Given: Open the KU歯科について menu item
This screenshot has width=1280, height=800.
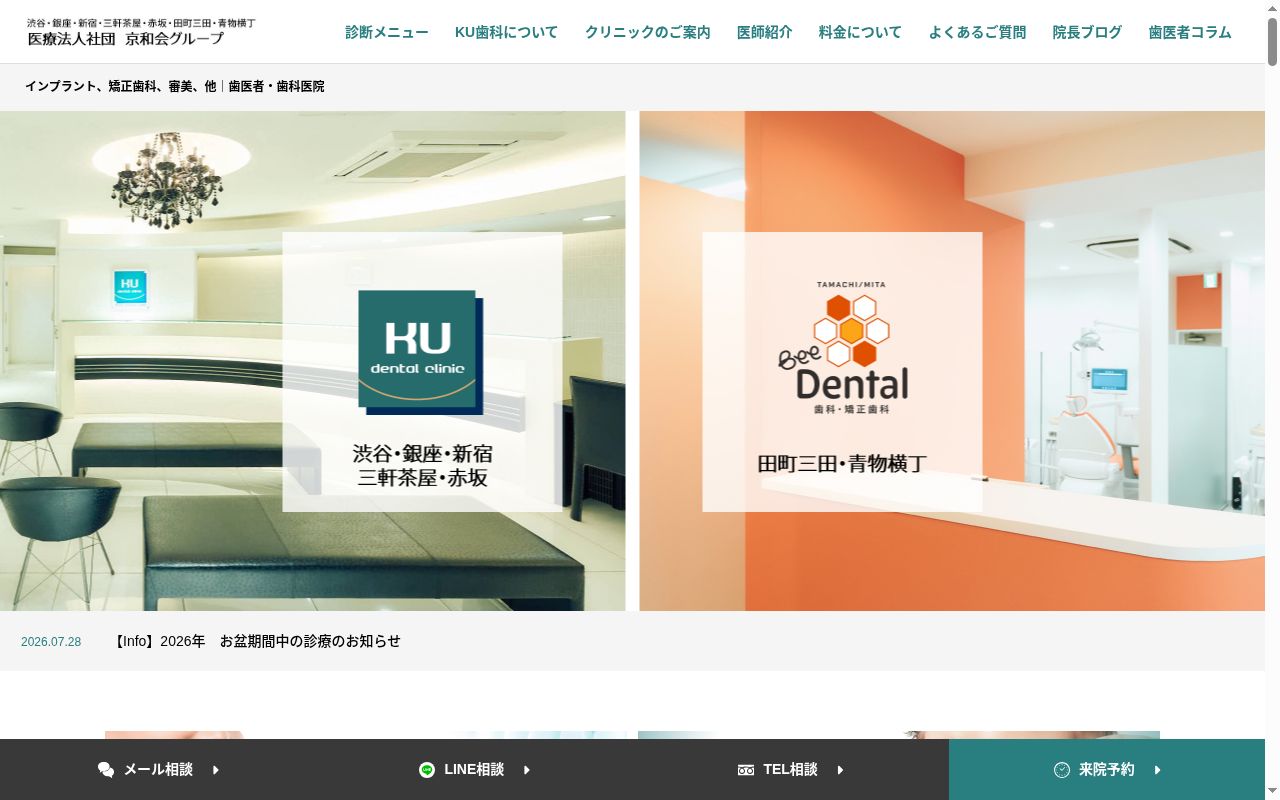Looking at the screenshot, I should tap(506, 32).
